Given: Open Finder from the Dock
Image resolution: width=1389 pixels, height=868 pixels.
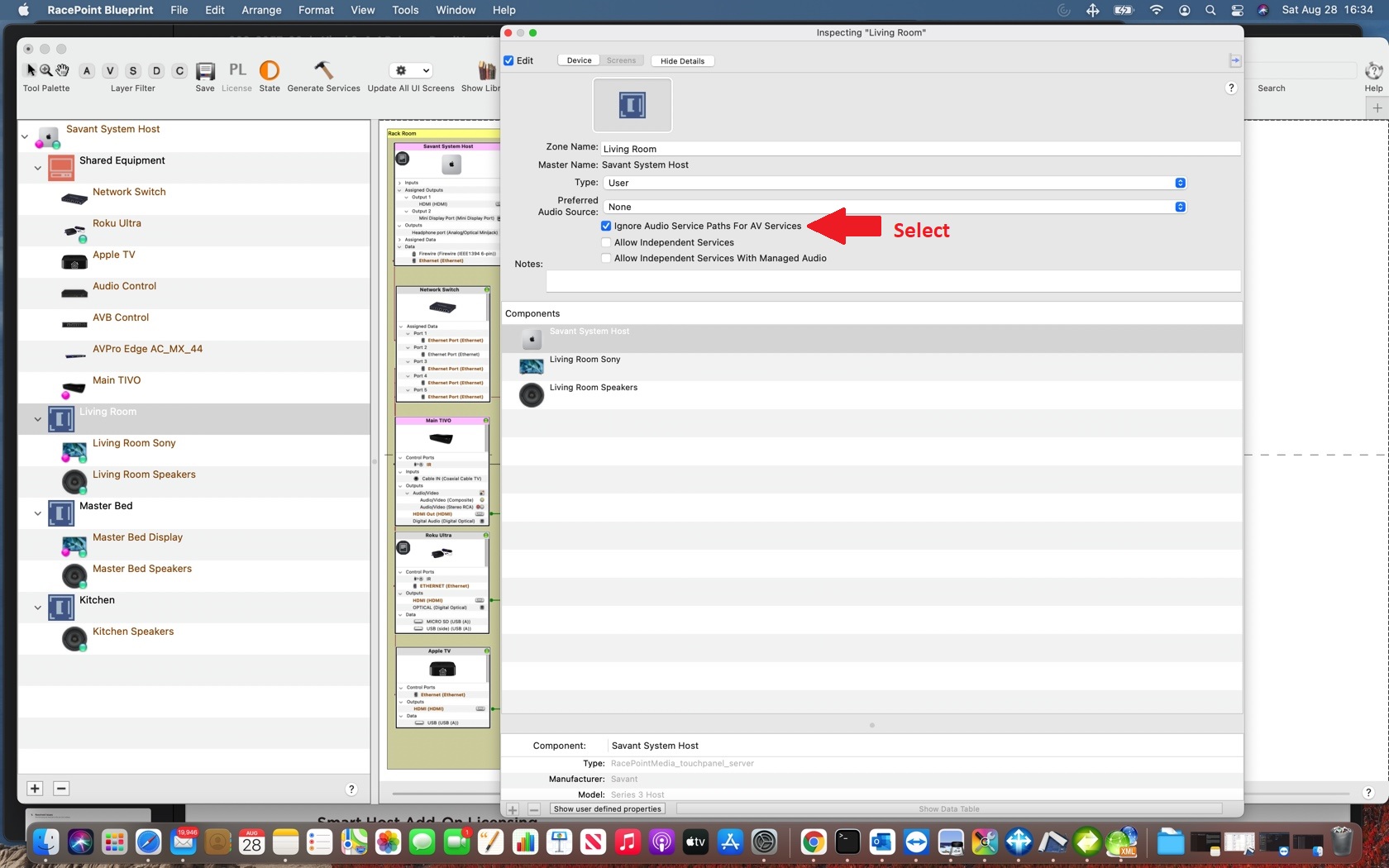Looking at the screenshot, I should click(x=46, y=842).
